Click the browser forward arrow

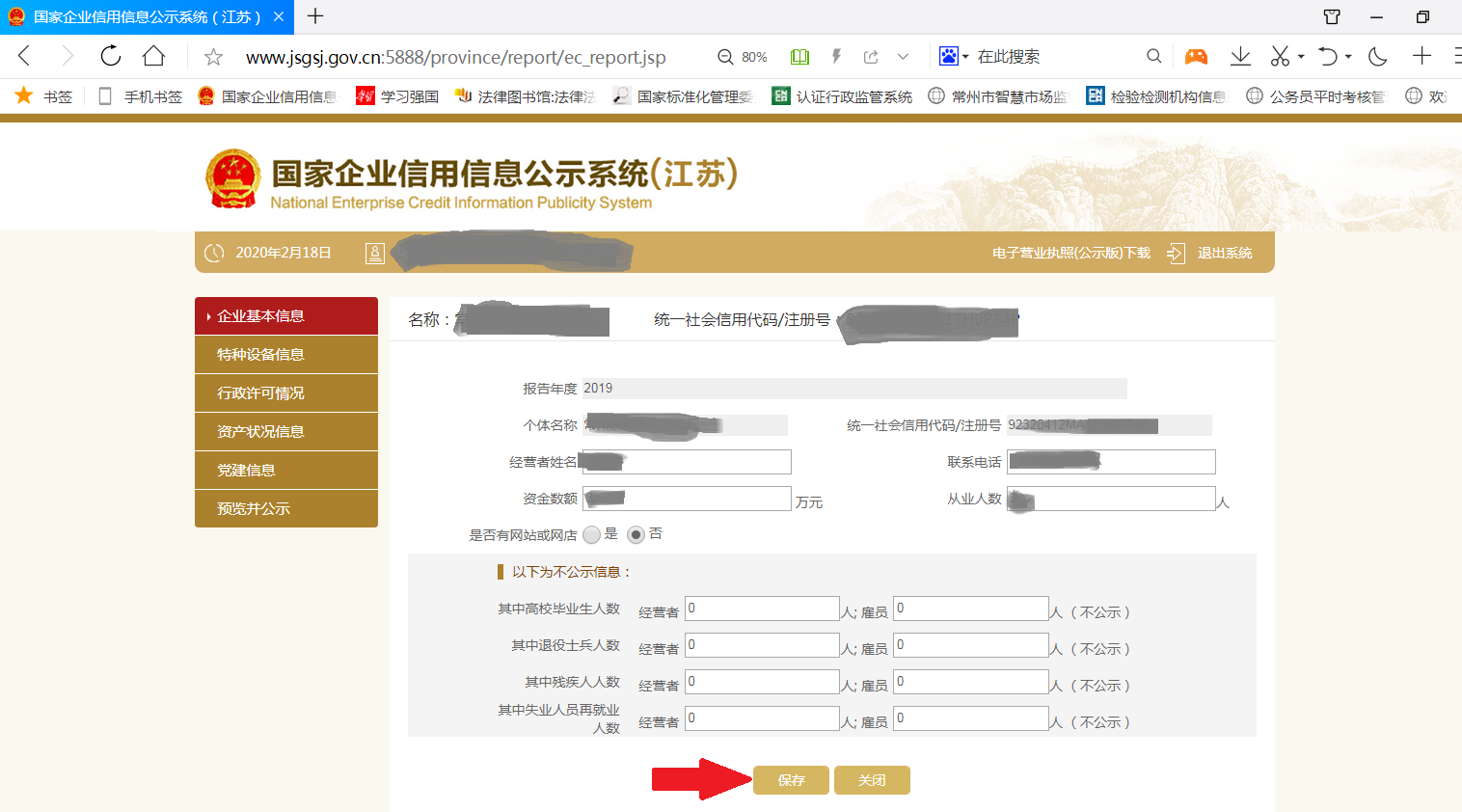click(x=67, y=56)
